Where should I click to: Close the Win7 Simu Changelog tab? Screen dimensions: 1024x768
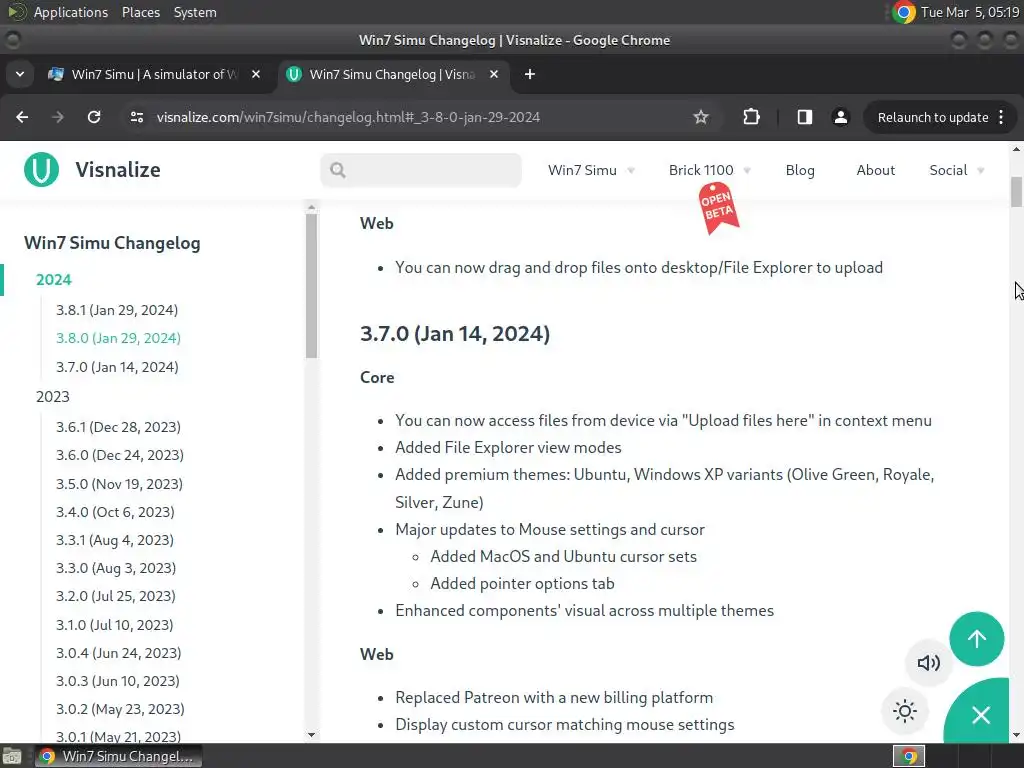coord(494,74)
